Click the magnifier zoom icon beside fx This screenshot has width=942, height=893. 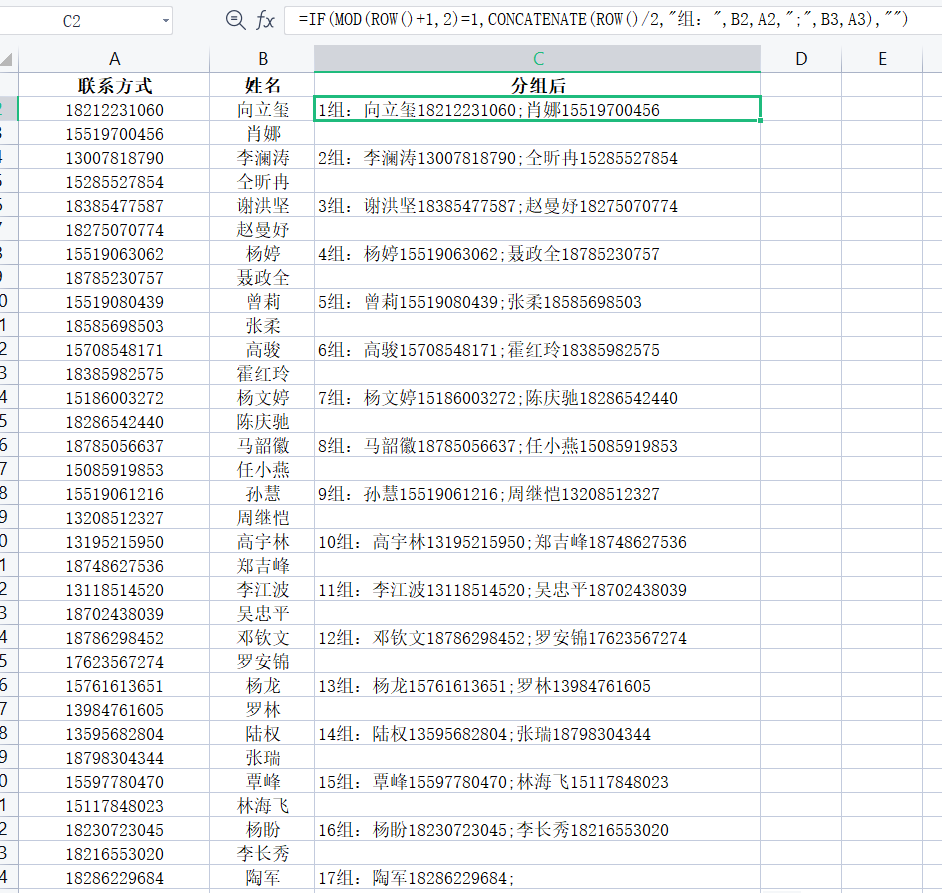235,20
